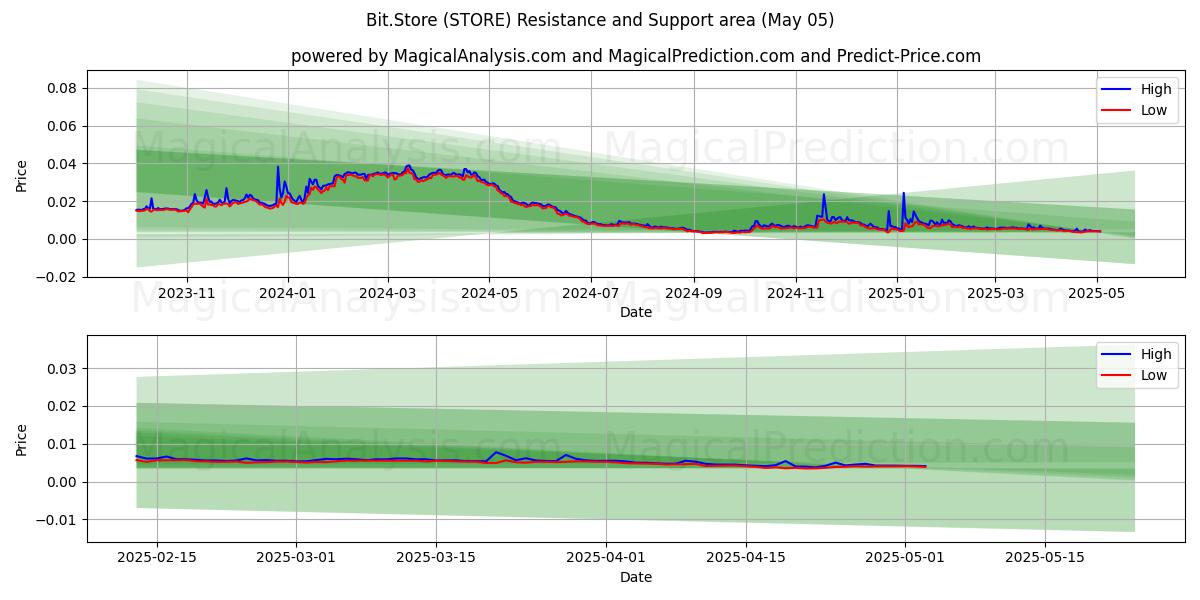Click the '2025-05' x-axis label in top chart
Screen dimensions: 1200x600
[1096, 293]
